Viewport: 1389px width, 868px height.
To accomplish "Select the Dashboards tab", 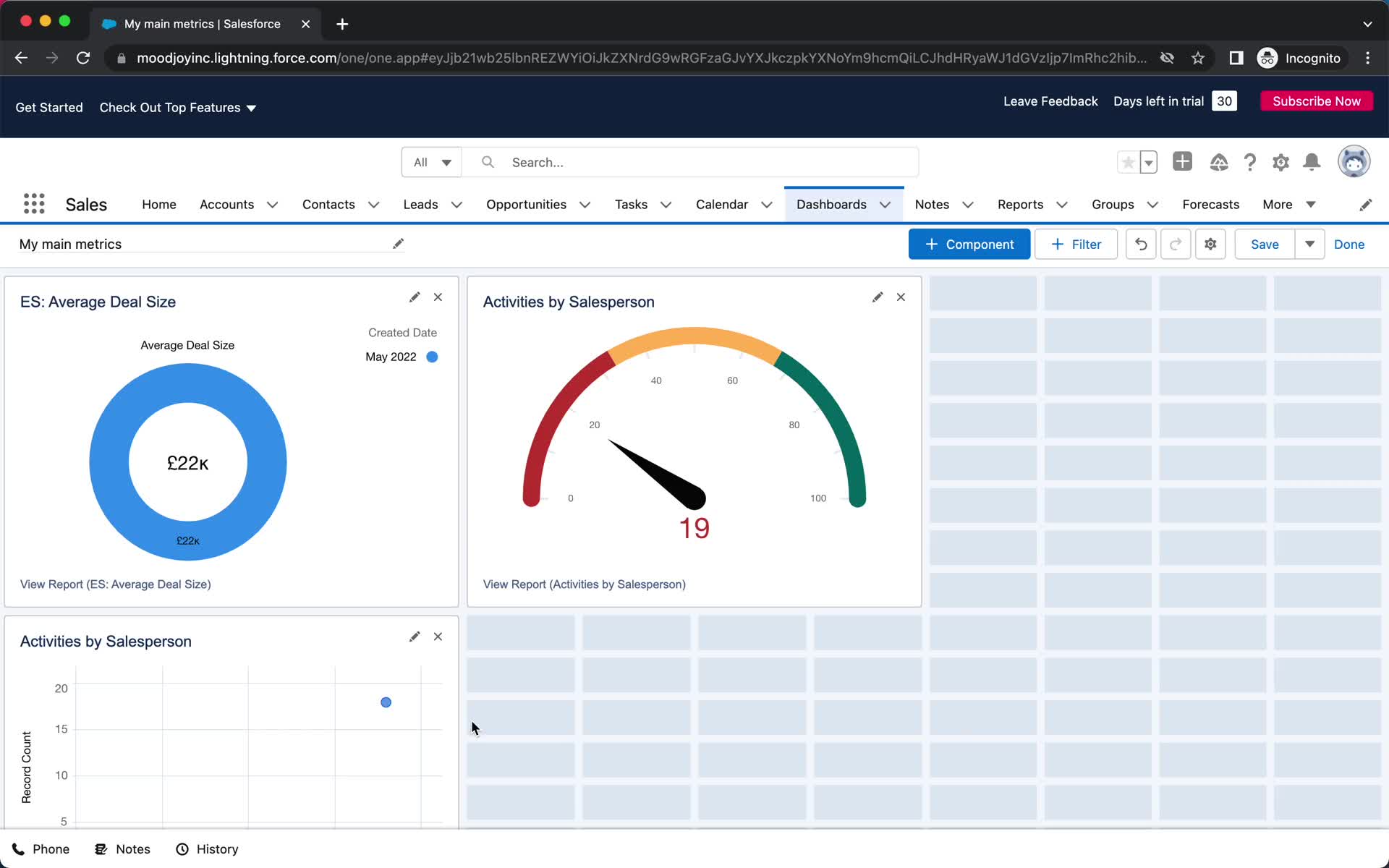I will pos(831,205).
